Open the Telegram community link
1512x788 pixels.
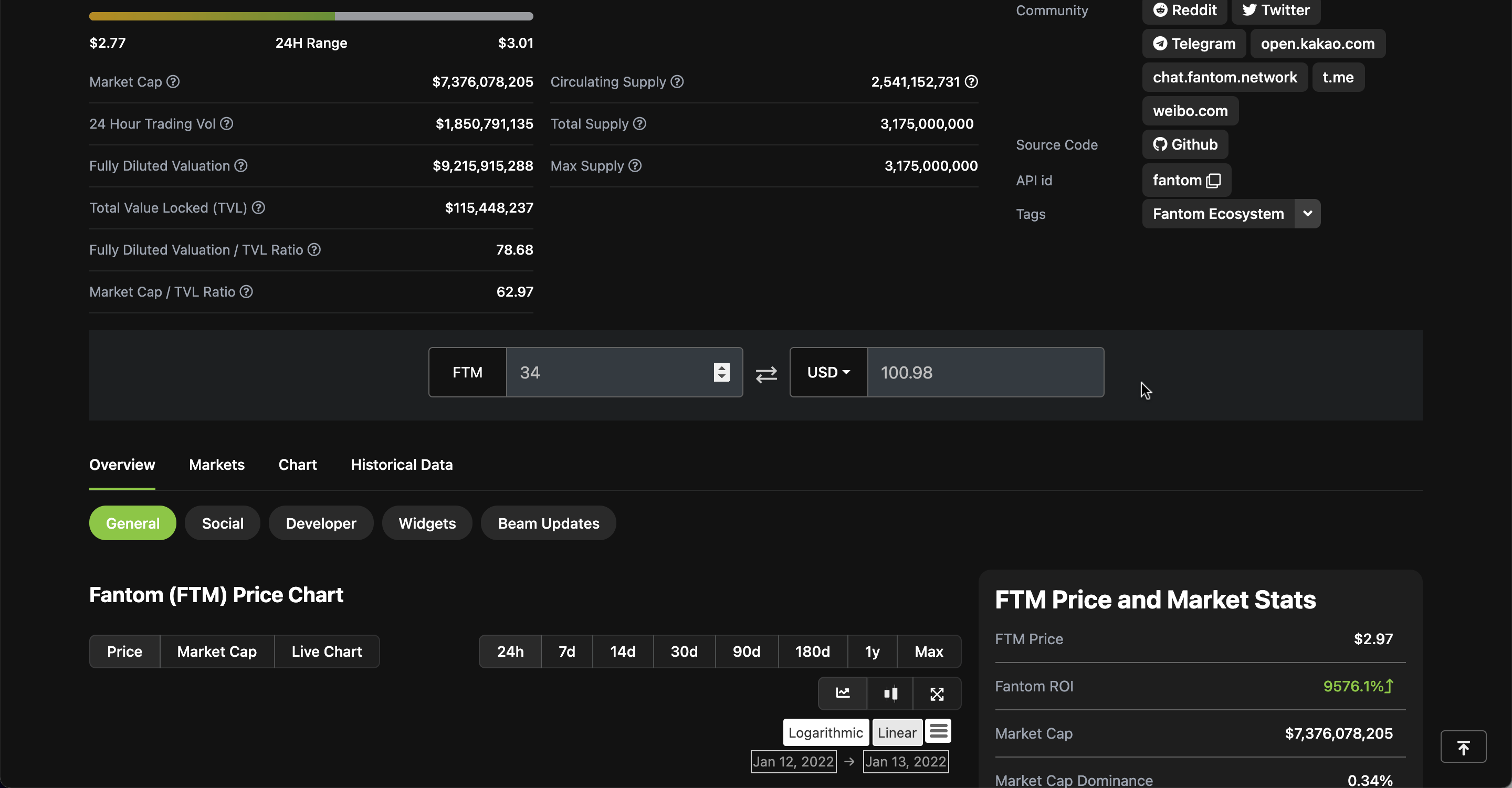click(x=1194, y=44)
